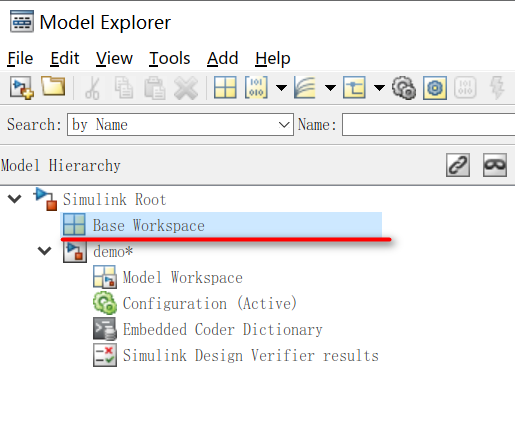Screen dimensions: 515x424
Task: Collapse the Simulink Root tree node
Action: pos(15,199)
